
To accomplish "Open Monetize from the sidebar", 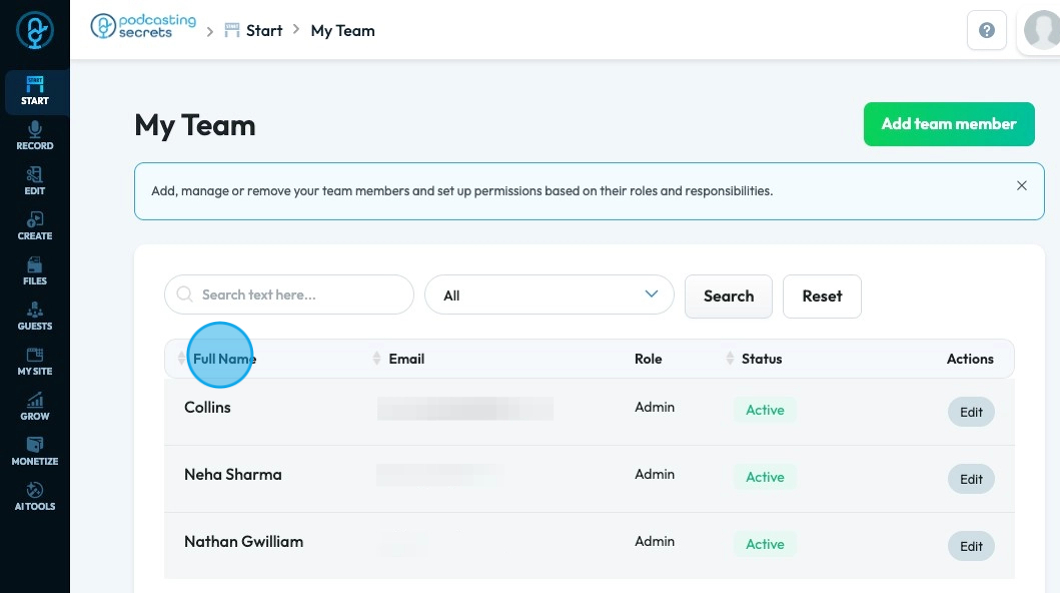I will click(35, 451).
